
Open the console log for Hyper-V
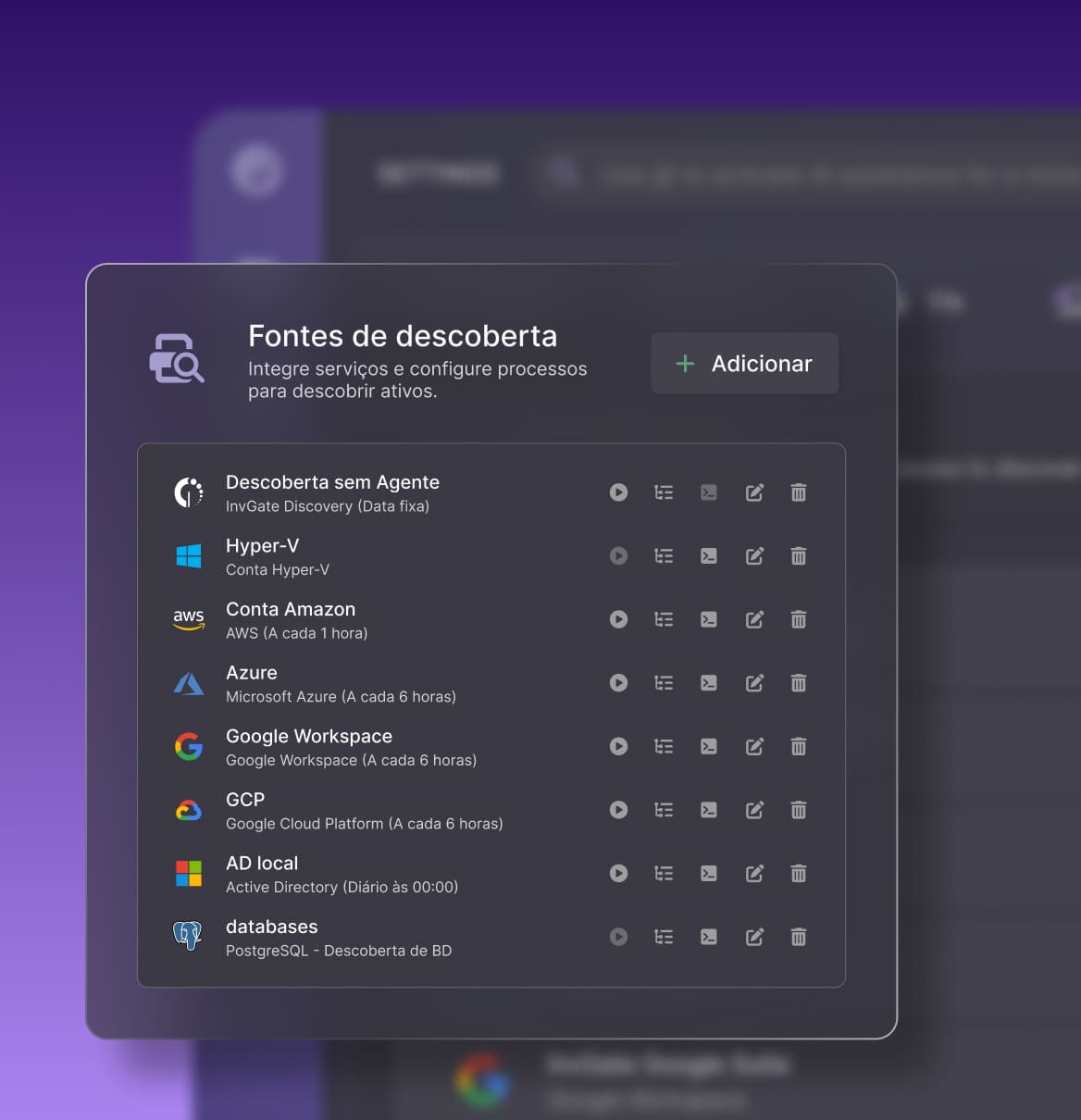click(x=708, y=556)
